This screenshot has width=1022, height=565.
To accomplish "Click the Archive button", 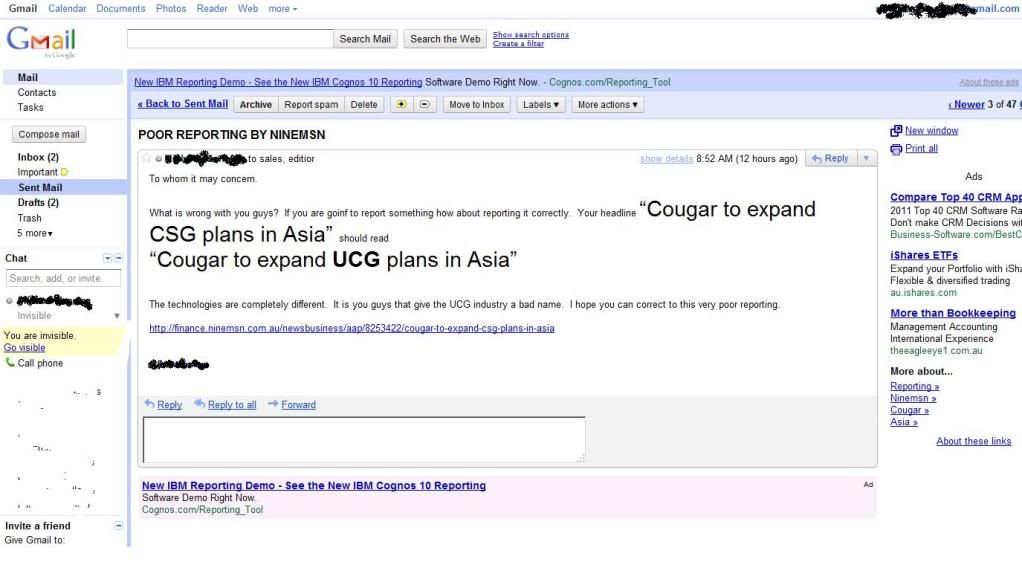I will tap(256, 104).
